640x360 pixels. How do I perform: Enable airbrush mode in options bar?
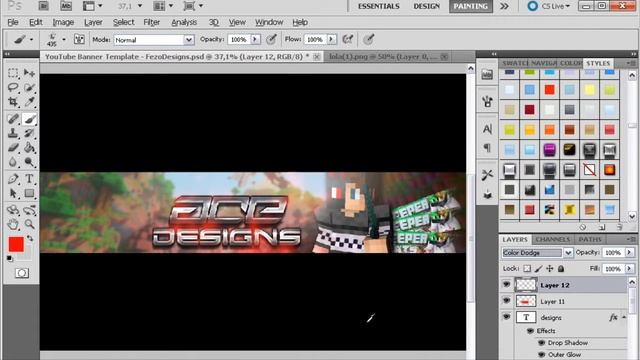click(x=347, y=39)
